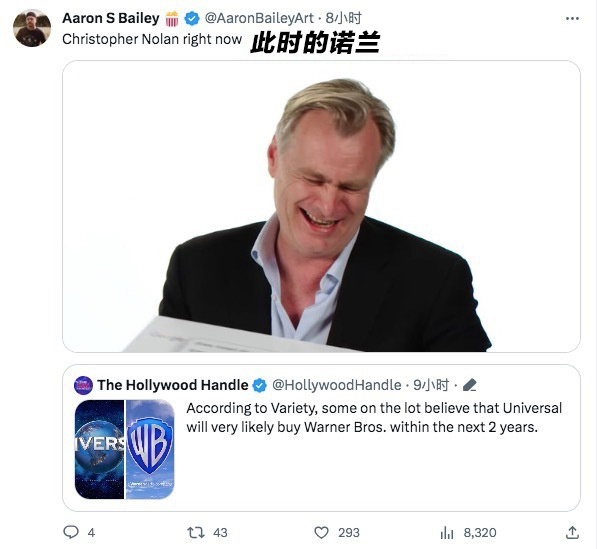The height and width of the screenshot is (549, 597).
Task: Open Aaron S Bailey's profile avatar
Action: tap(32, 28)
